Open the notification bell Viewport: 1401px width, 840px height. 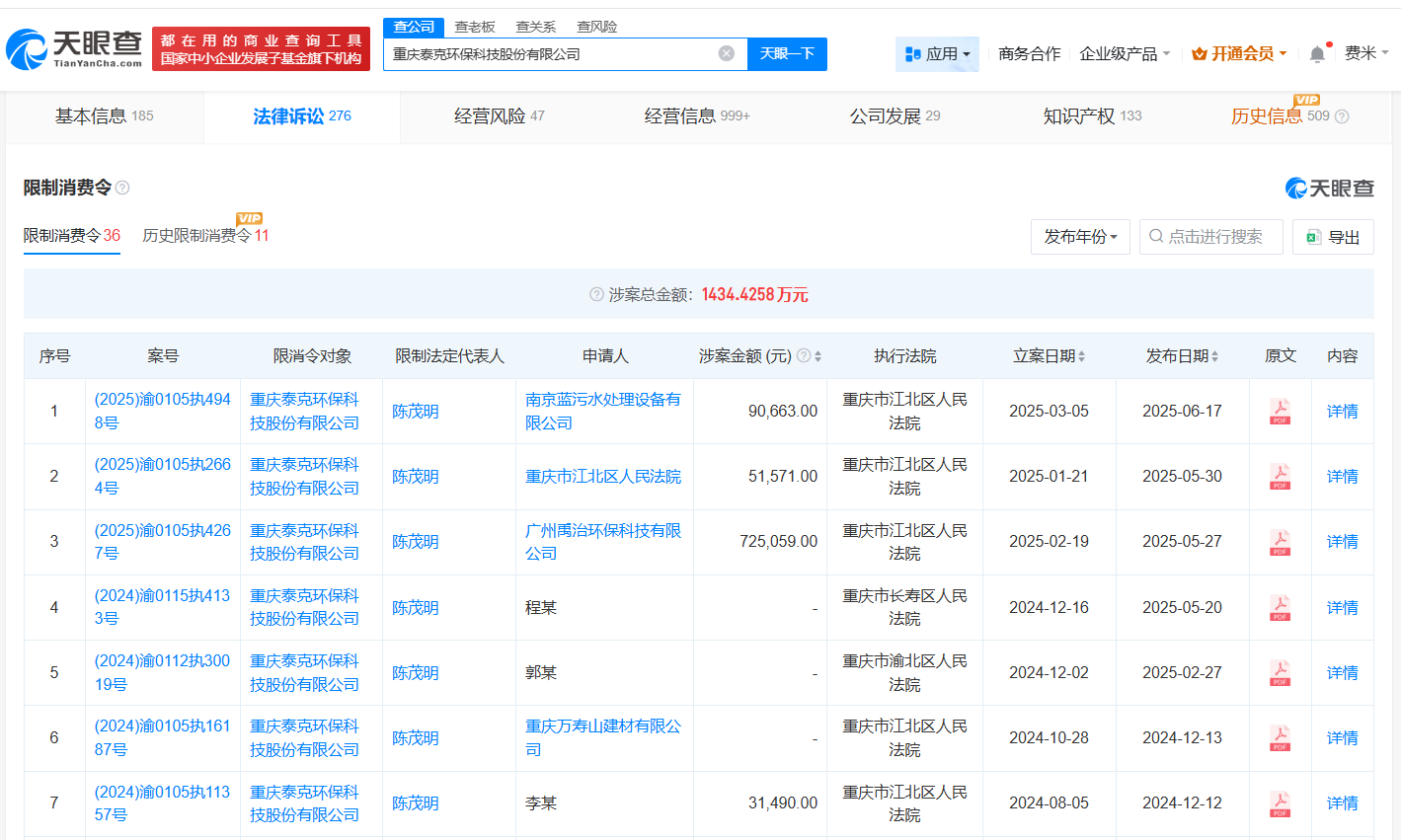click(1316, 53)
